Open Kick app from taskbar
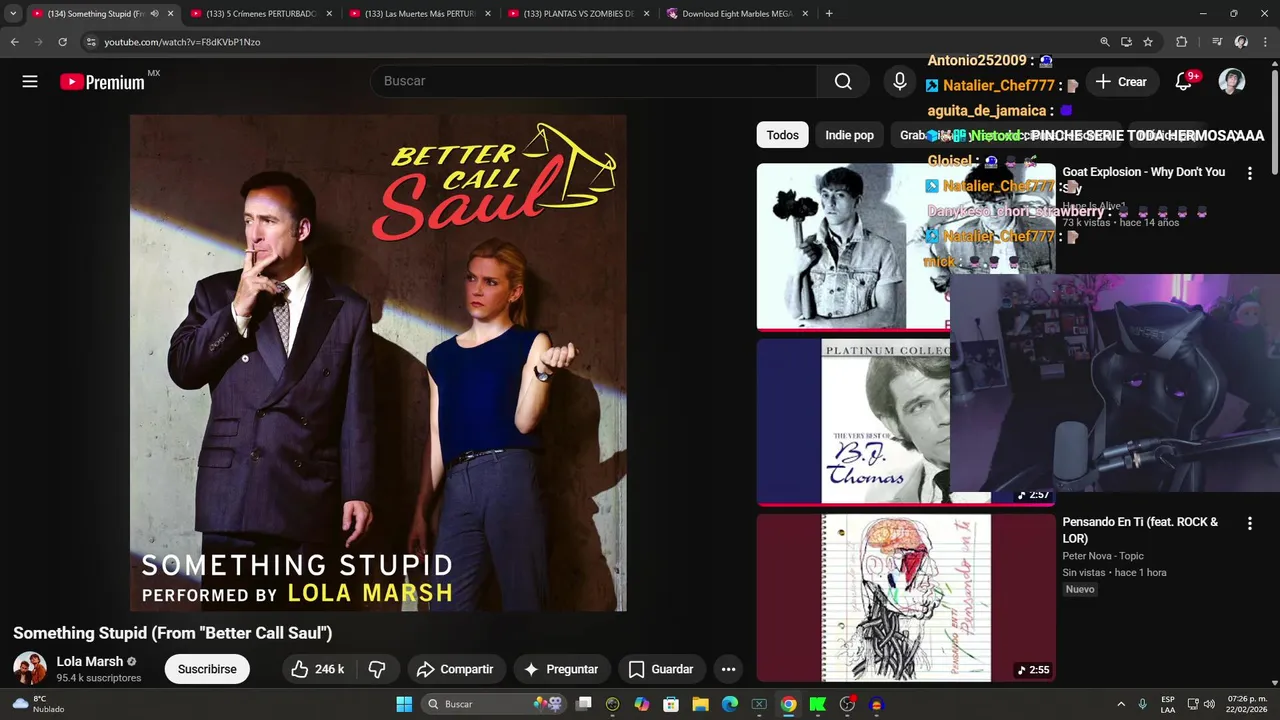 click(x=818, y=704)
